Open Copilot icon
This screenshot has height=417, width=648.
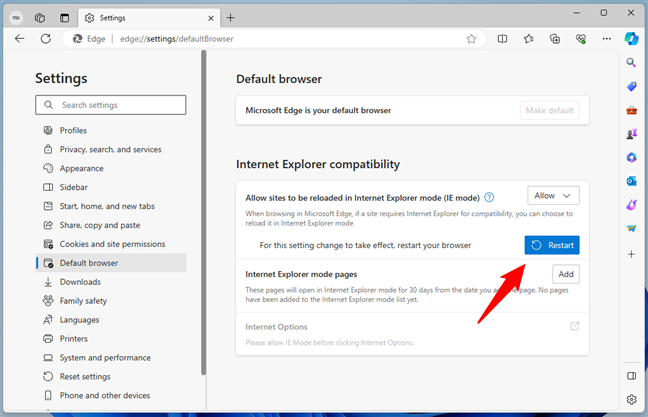coord(631,39)
